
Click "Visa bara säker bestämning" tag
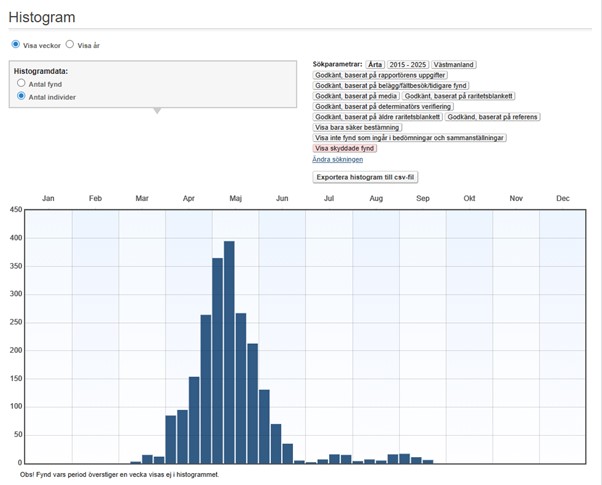click(x=363, y=127)
